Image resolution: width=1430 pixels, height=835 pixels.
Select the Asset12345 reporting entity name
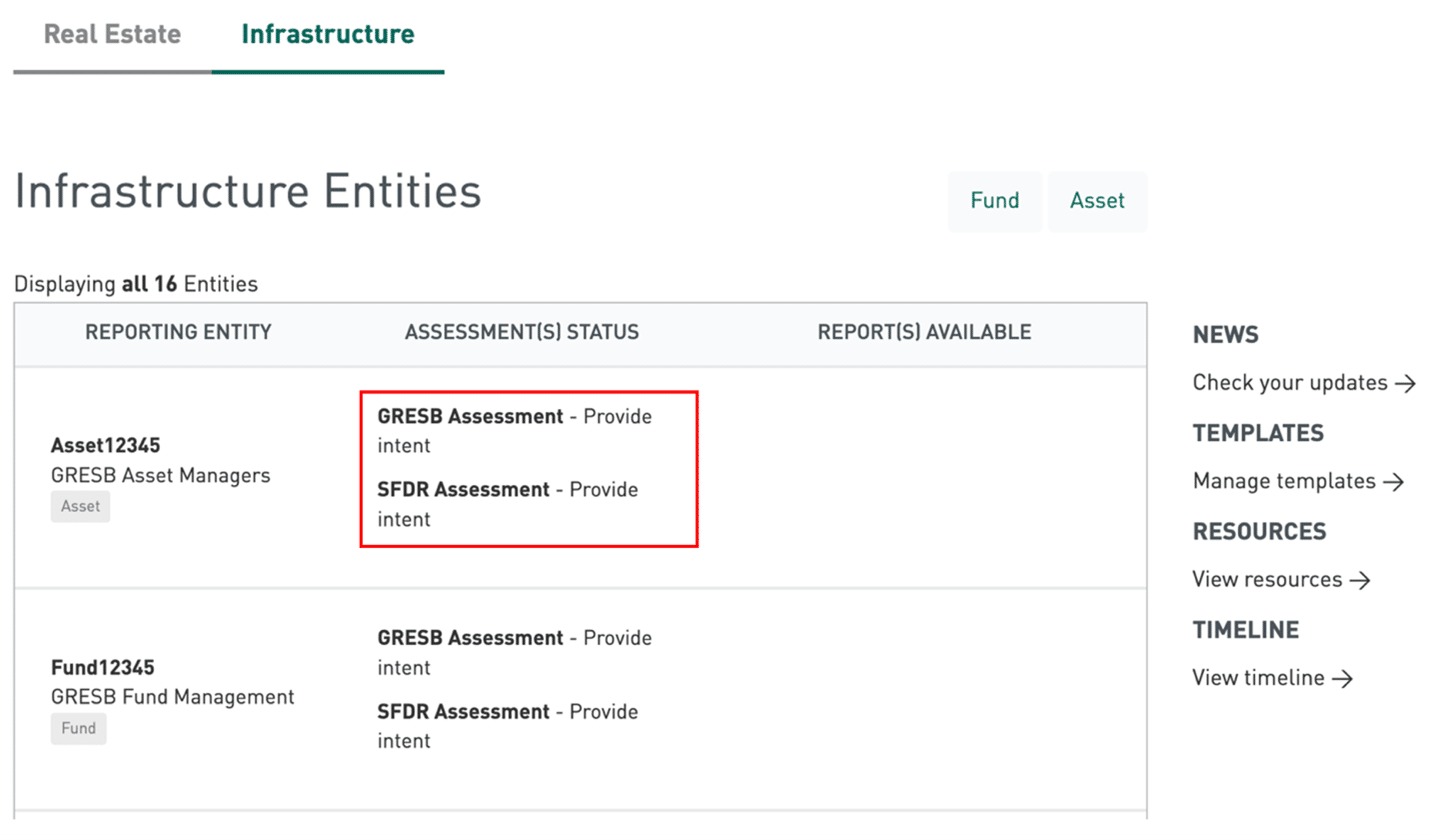click(x=105, y=446)
